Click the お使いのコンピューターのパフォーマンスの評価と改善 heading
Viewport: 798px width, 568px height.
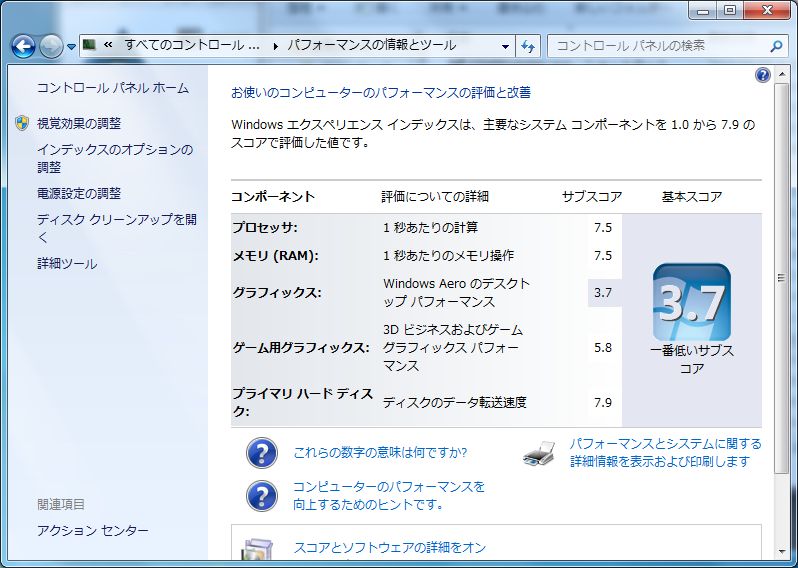pos(381,93)
